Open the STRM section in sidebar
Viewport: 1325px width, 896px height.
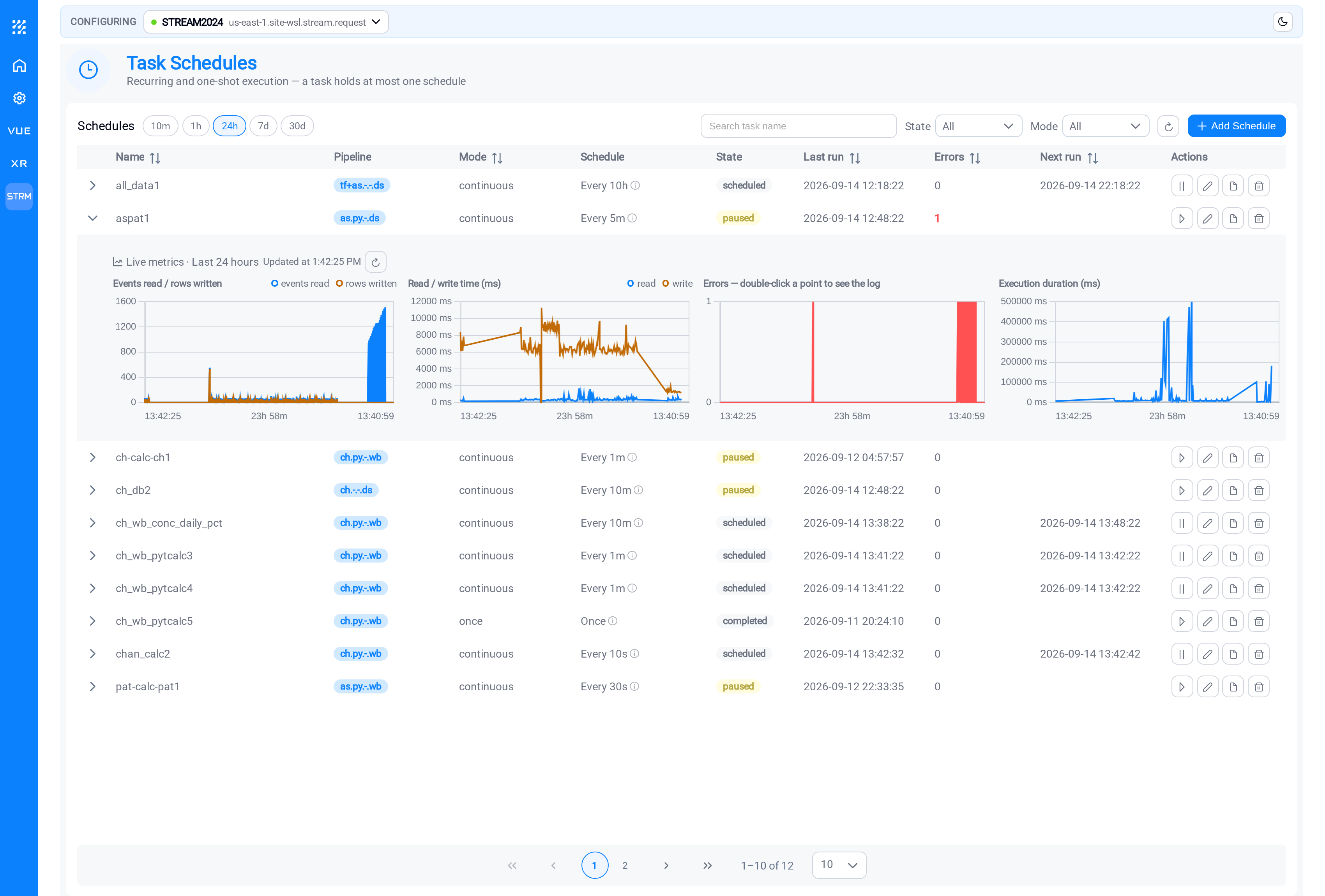click(x=19, y=196)
